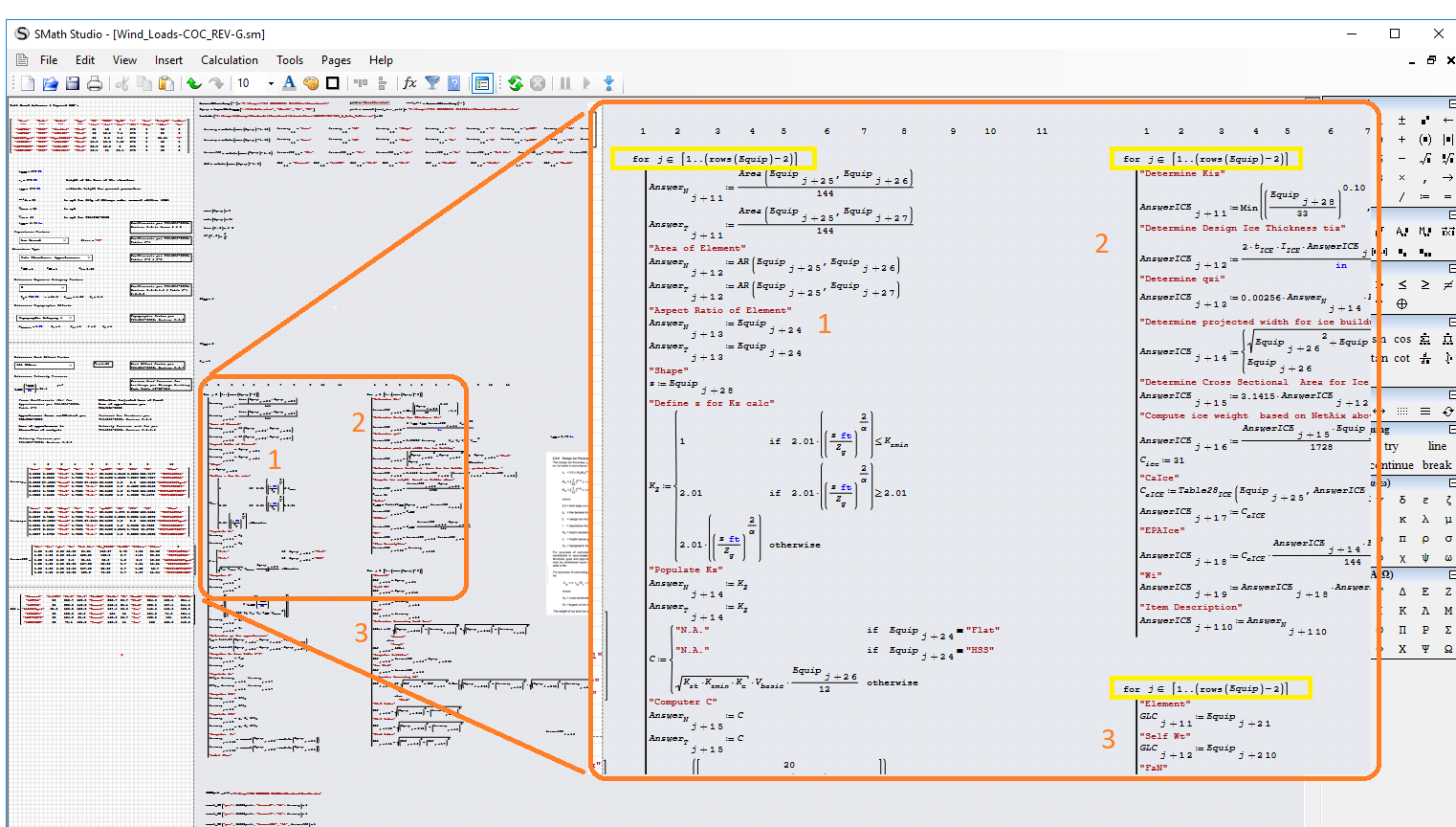This screenshot has width=1456, height=827.
Task: Open the text color 'A' tool
Action: [x=289, y=83]
